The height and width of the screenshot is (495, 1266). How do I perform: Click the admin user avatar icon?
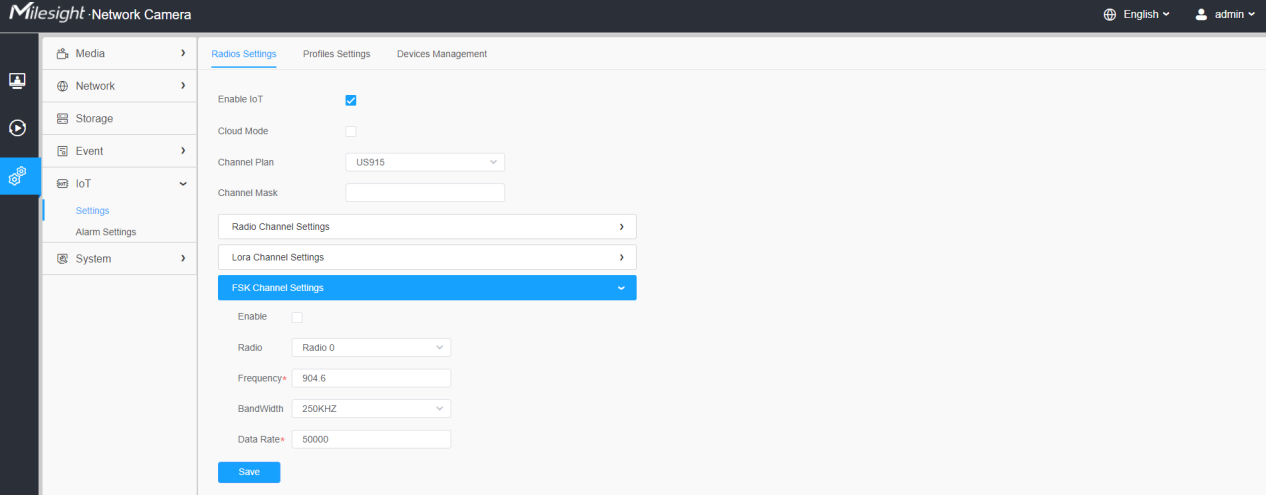pos(1201,15)
